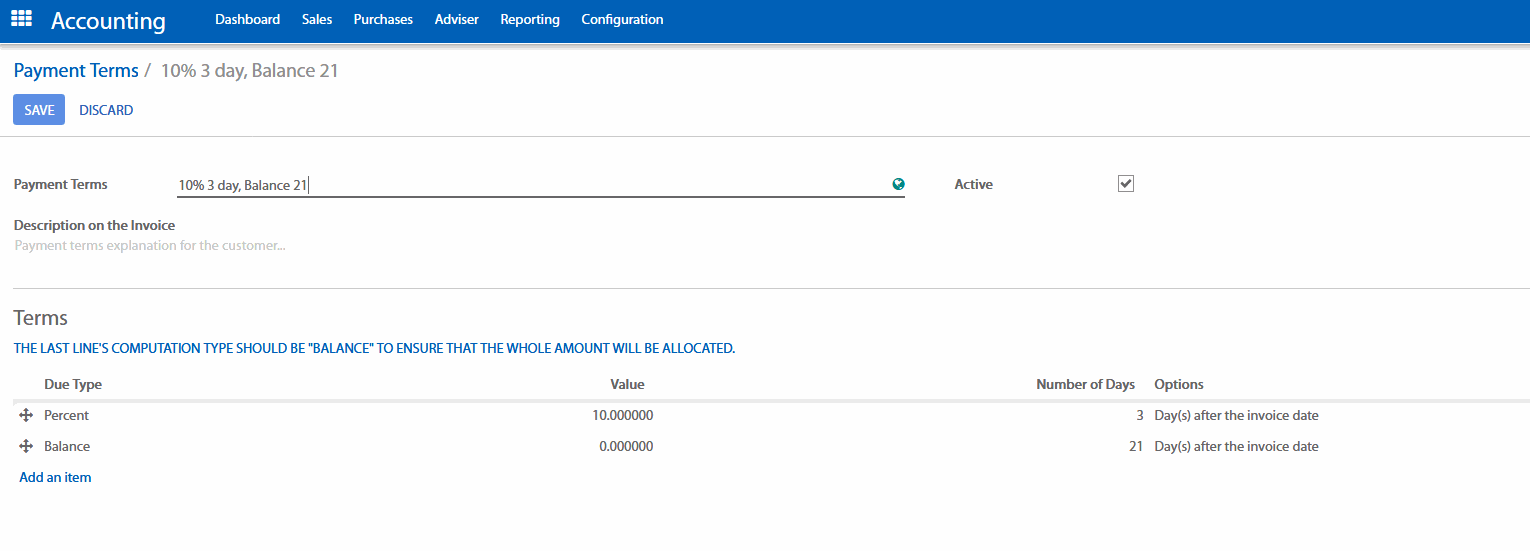This screenshot has width=1530, height=551.
Task: Click drag handle icon for Percent row
Action: pyautogui.click(x=27, y=416)
